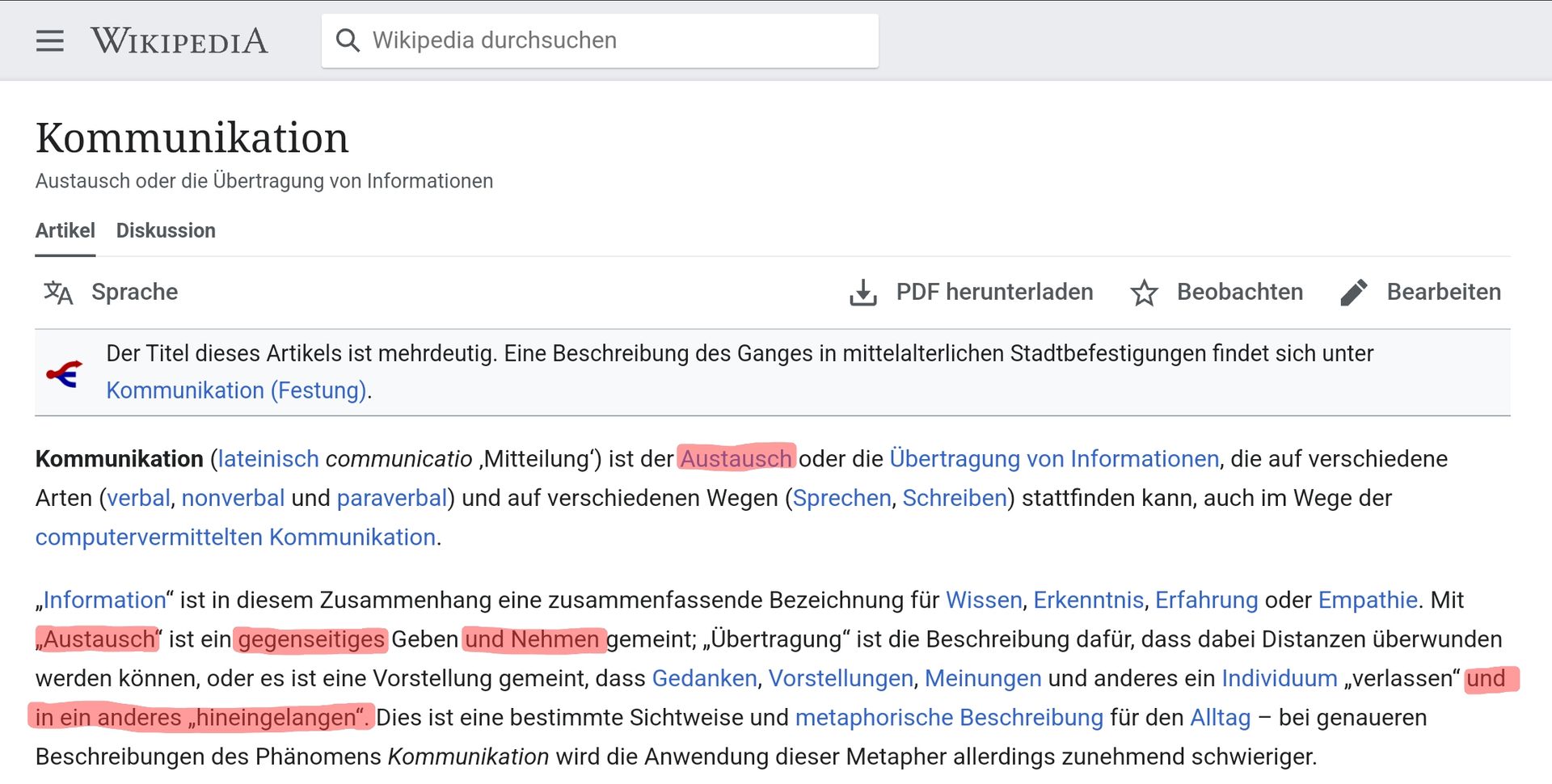Click the Wikipedia wordmark logo
This screenshot has height=784, width=1552.
click(x=179, y=40)
